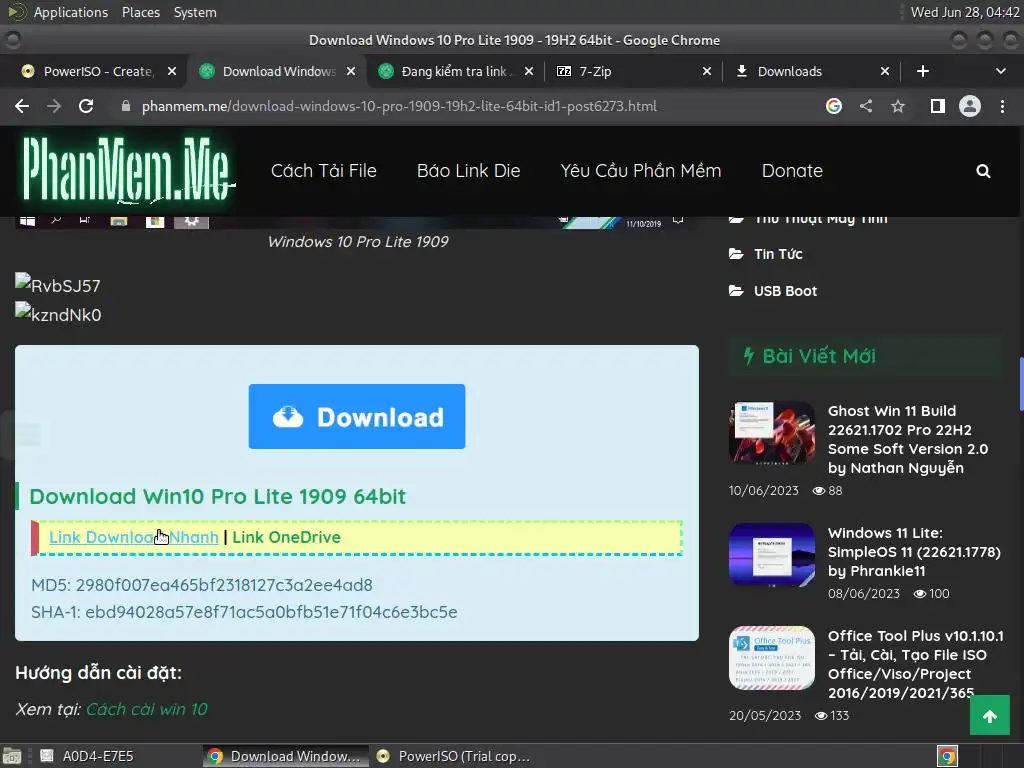Open Office Tool Plus v10.1.10.1 article
1024x768 pixels.
click(916, 664)
